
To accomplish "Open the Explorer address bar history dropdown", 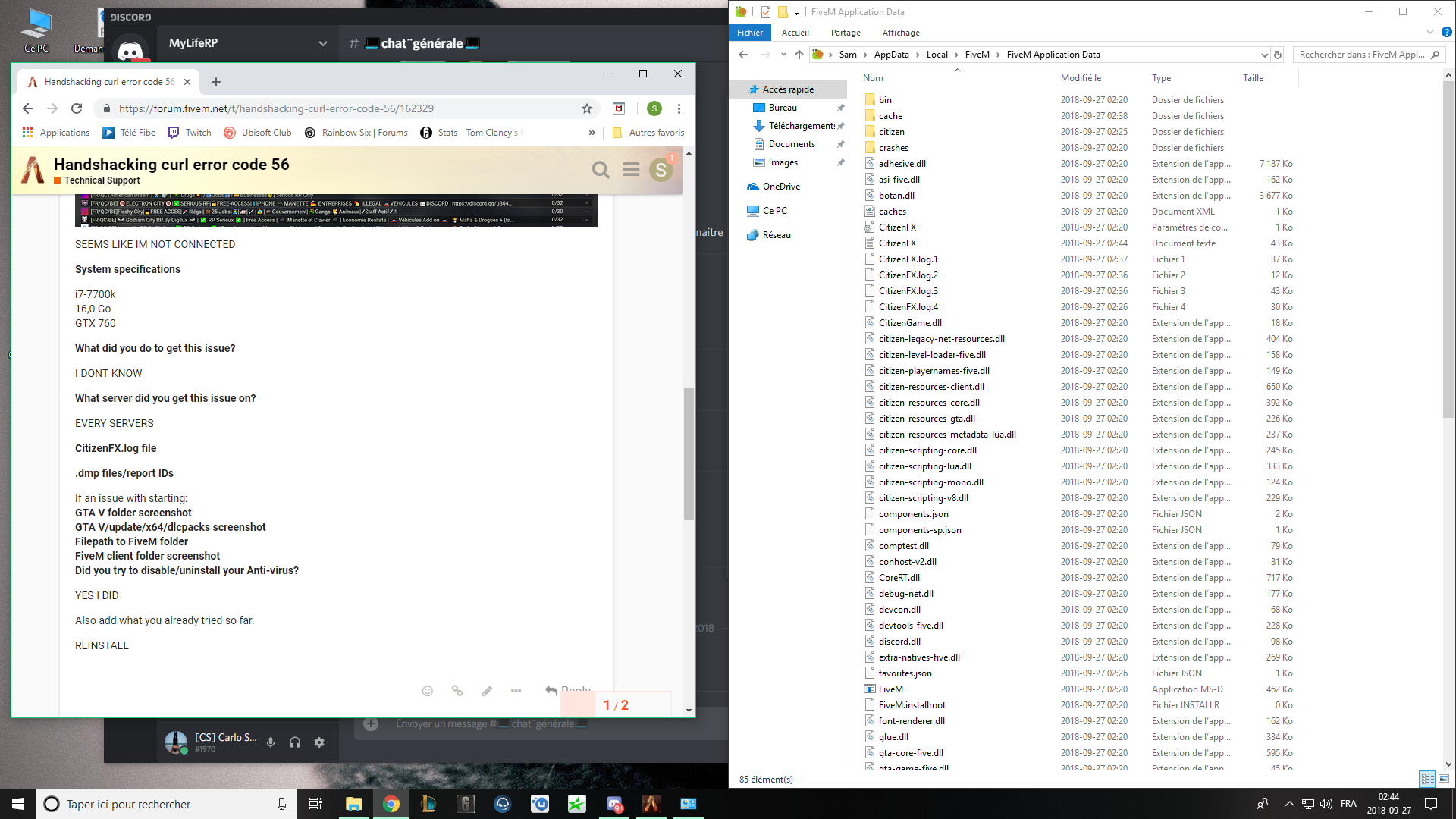I will click(1264, 55).
